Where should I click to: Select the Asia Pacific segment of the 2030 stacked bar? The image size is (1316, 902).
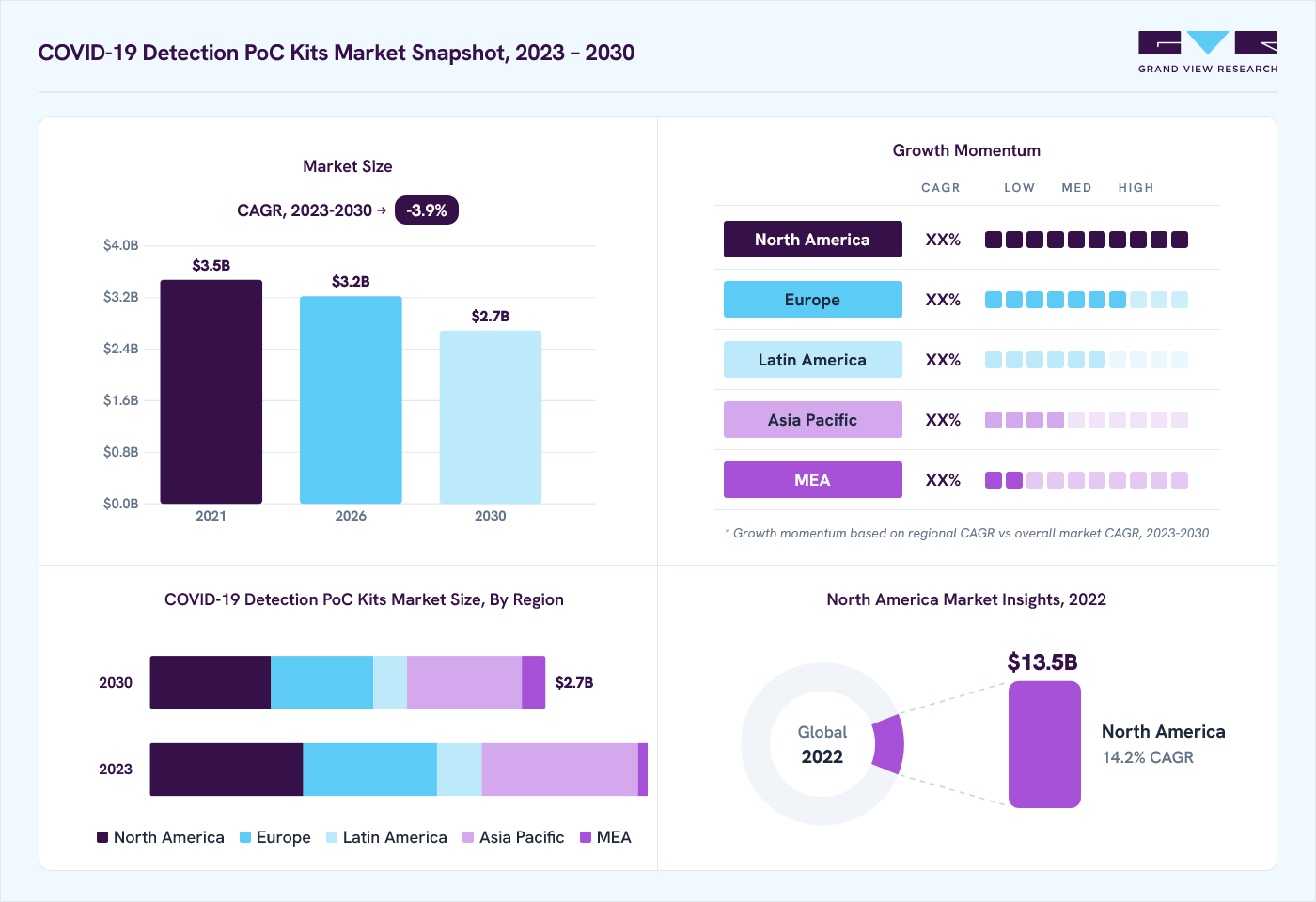click(464, 682)
